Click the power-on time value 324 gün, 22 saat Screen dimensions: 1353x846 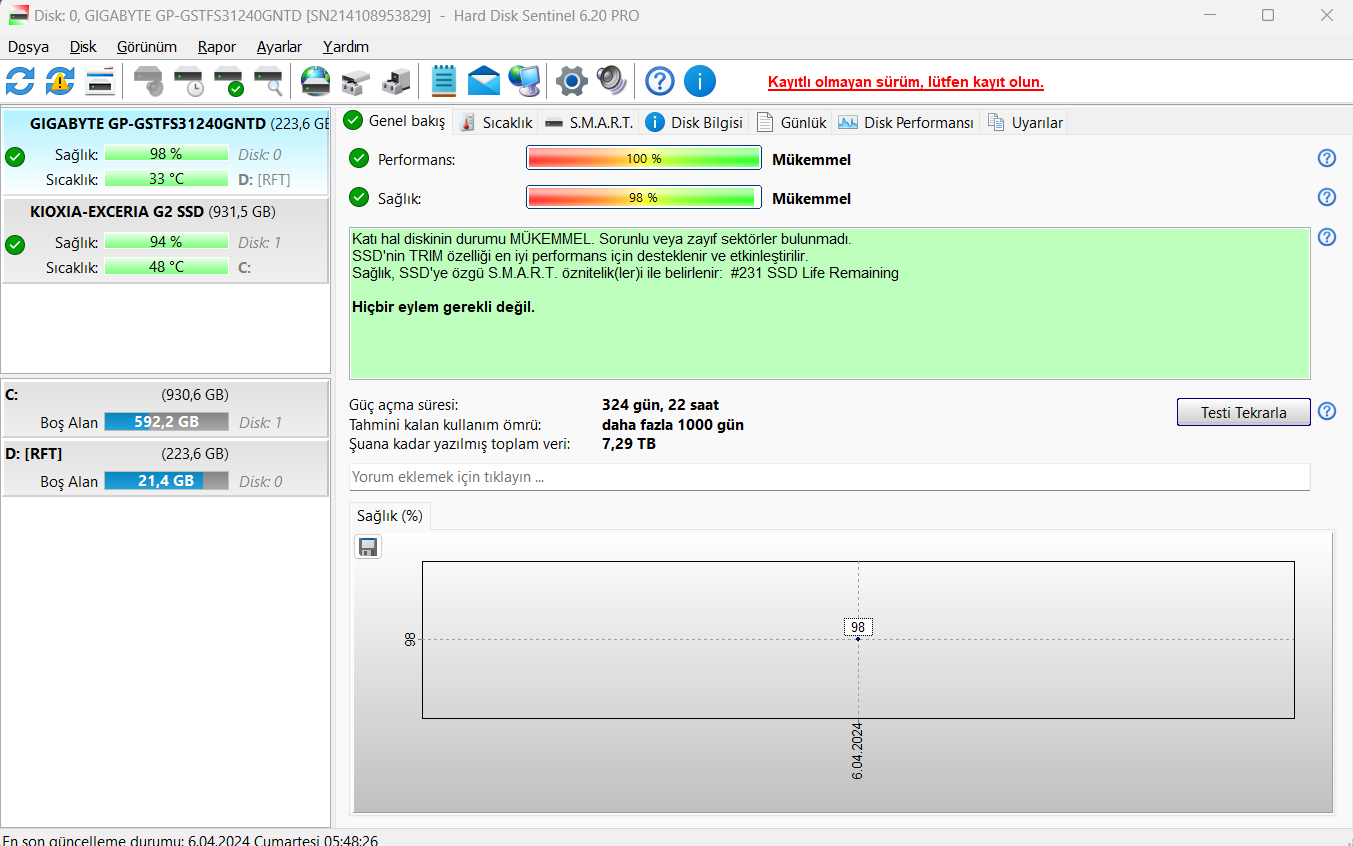coord(660,405)
